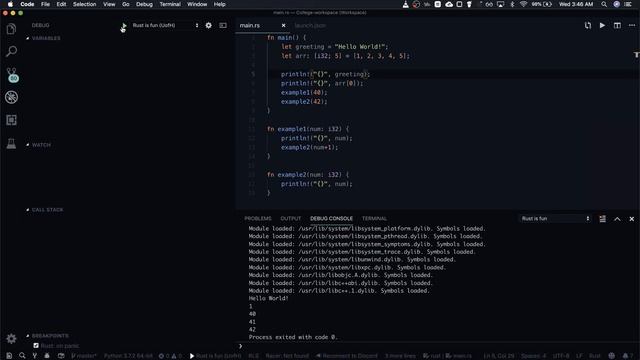
Task: Open the Edit menu
Action: (61, 4)
